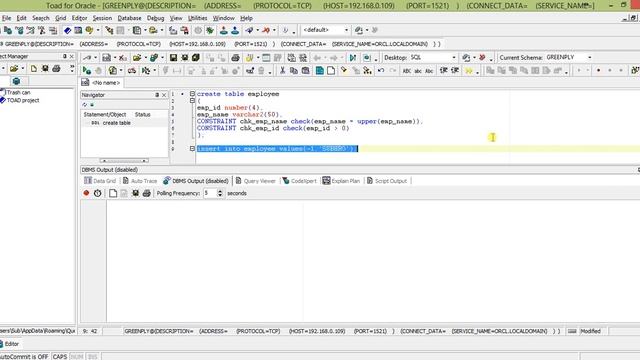
Task: Adjust the Polling Frequency spinner arrows
Action: coord(220,193)
